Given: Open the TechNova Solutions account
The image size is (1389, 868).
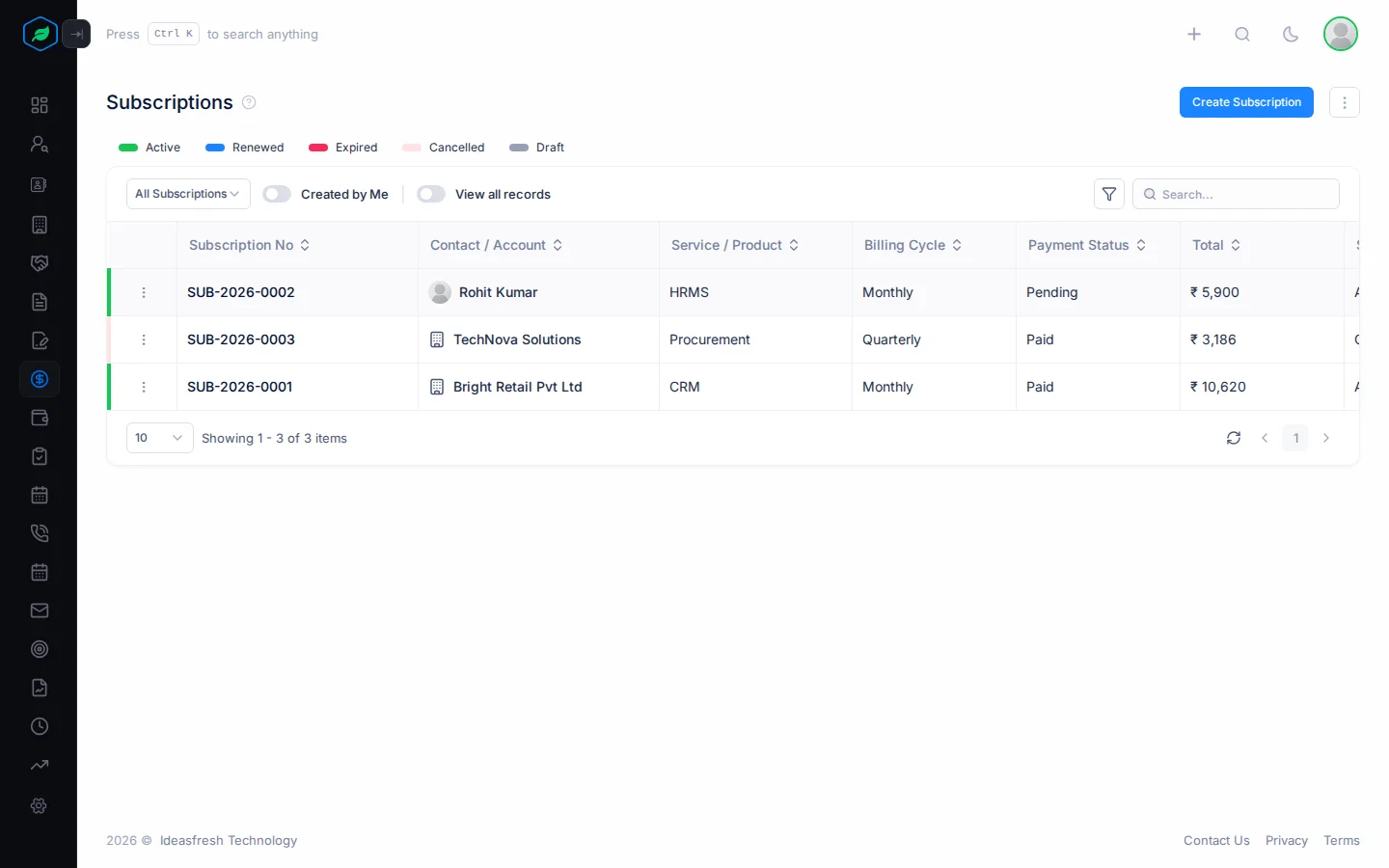Looking at the screenshot, I should pos(517,339).
